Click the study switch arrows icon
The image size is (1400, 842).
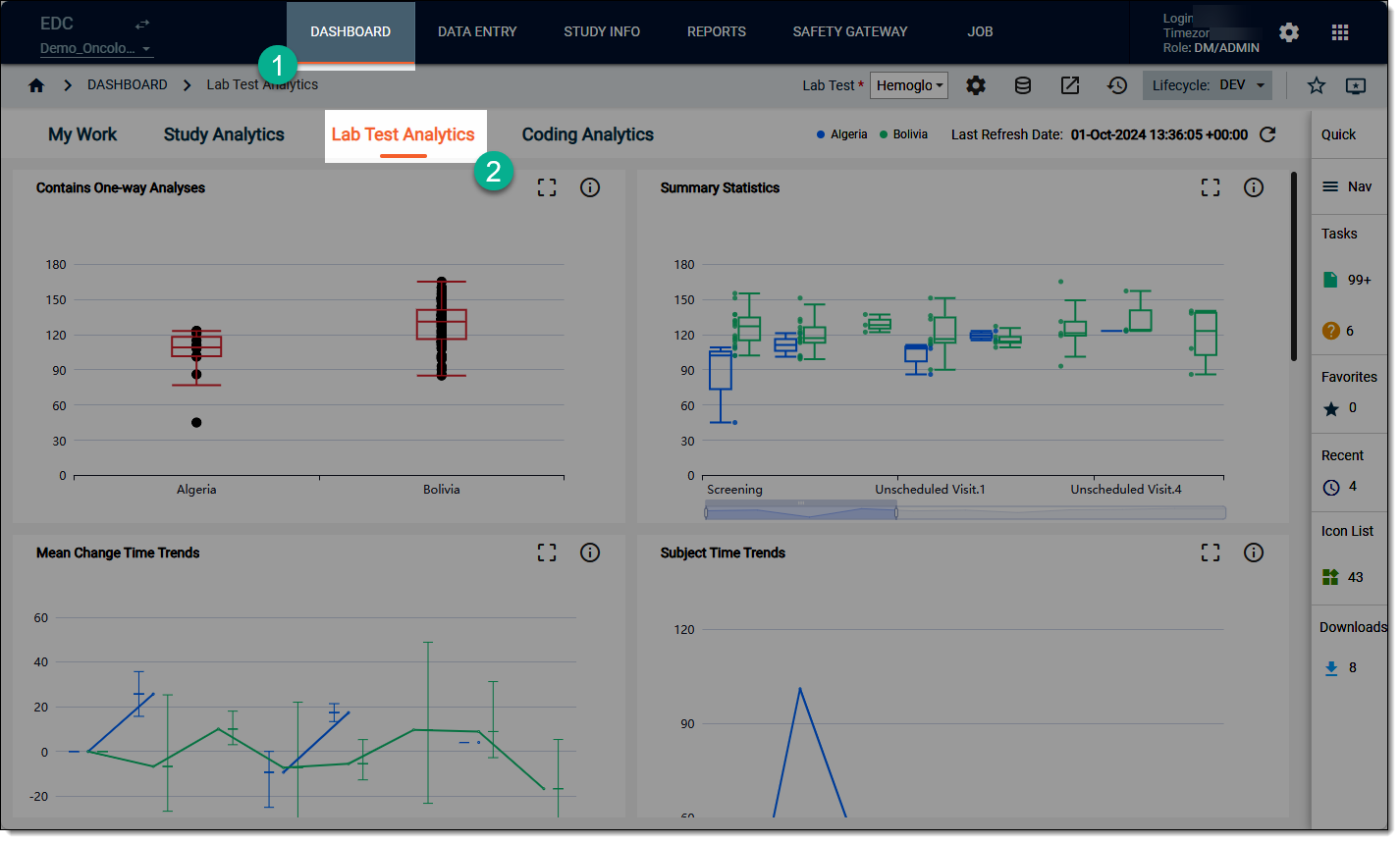142,24
